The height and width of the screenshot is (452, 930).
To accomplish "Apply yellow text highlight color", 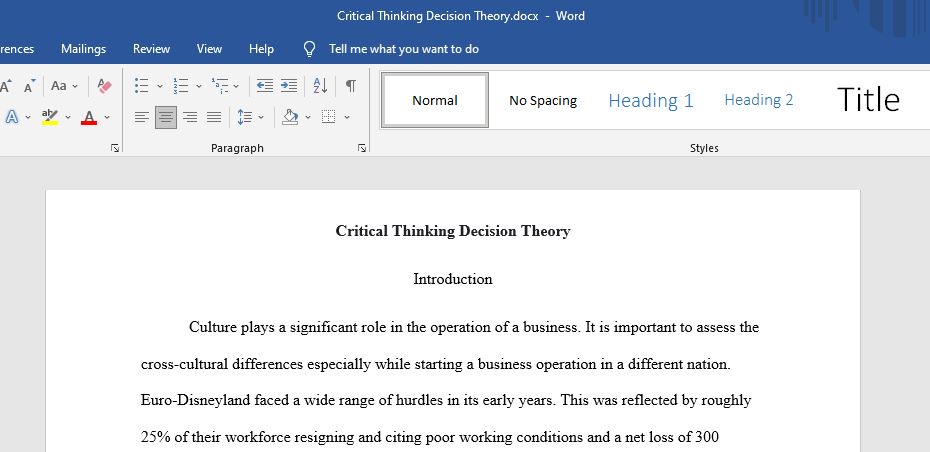I will pyautogui.click(x=50, y=117).
